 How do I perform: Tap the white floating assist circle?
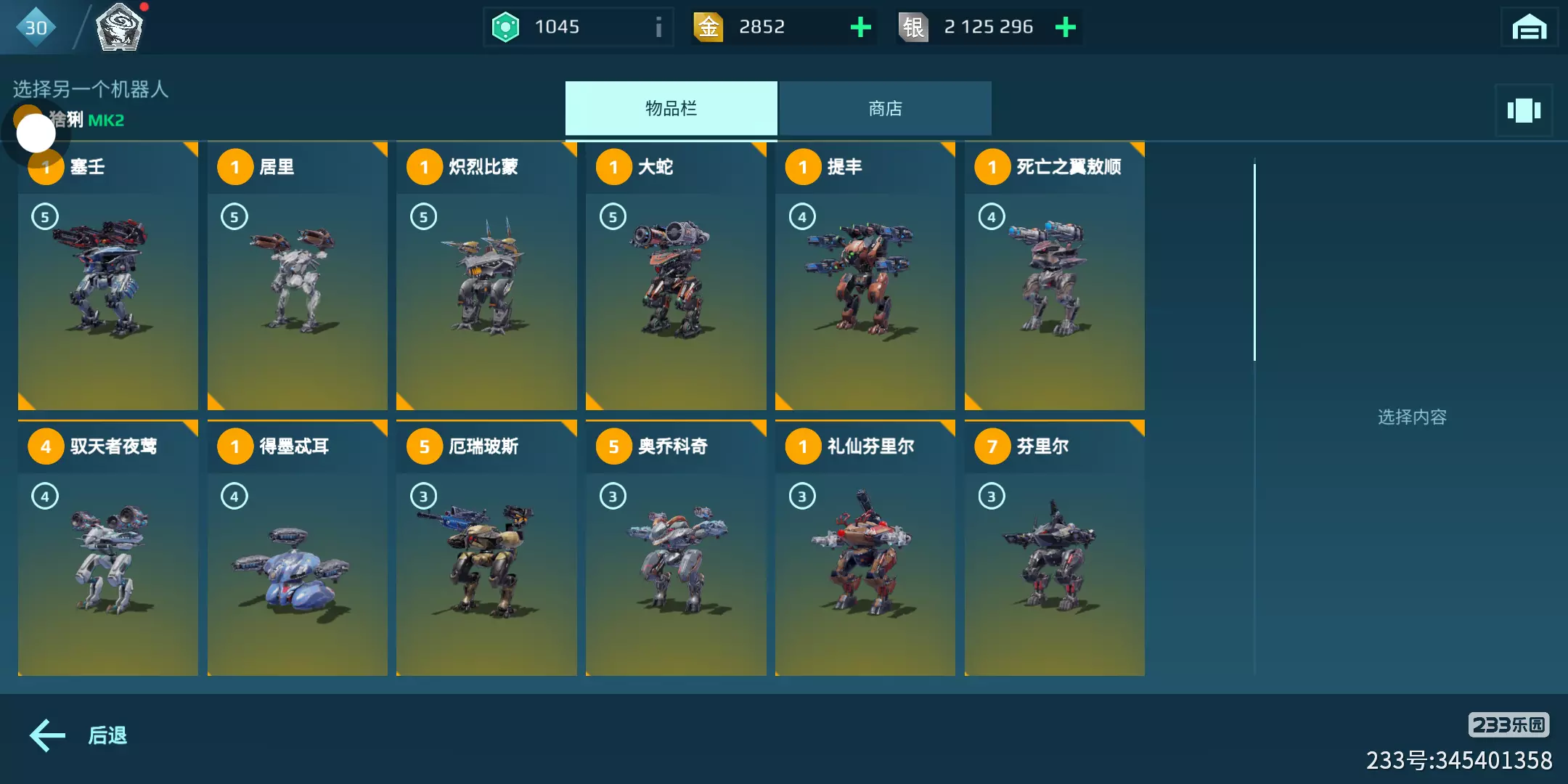pyautogui.click(x=36, y=134)
